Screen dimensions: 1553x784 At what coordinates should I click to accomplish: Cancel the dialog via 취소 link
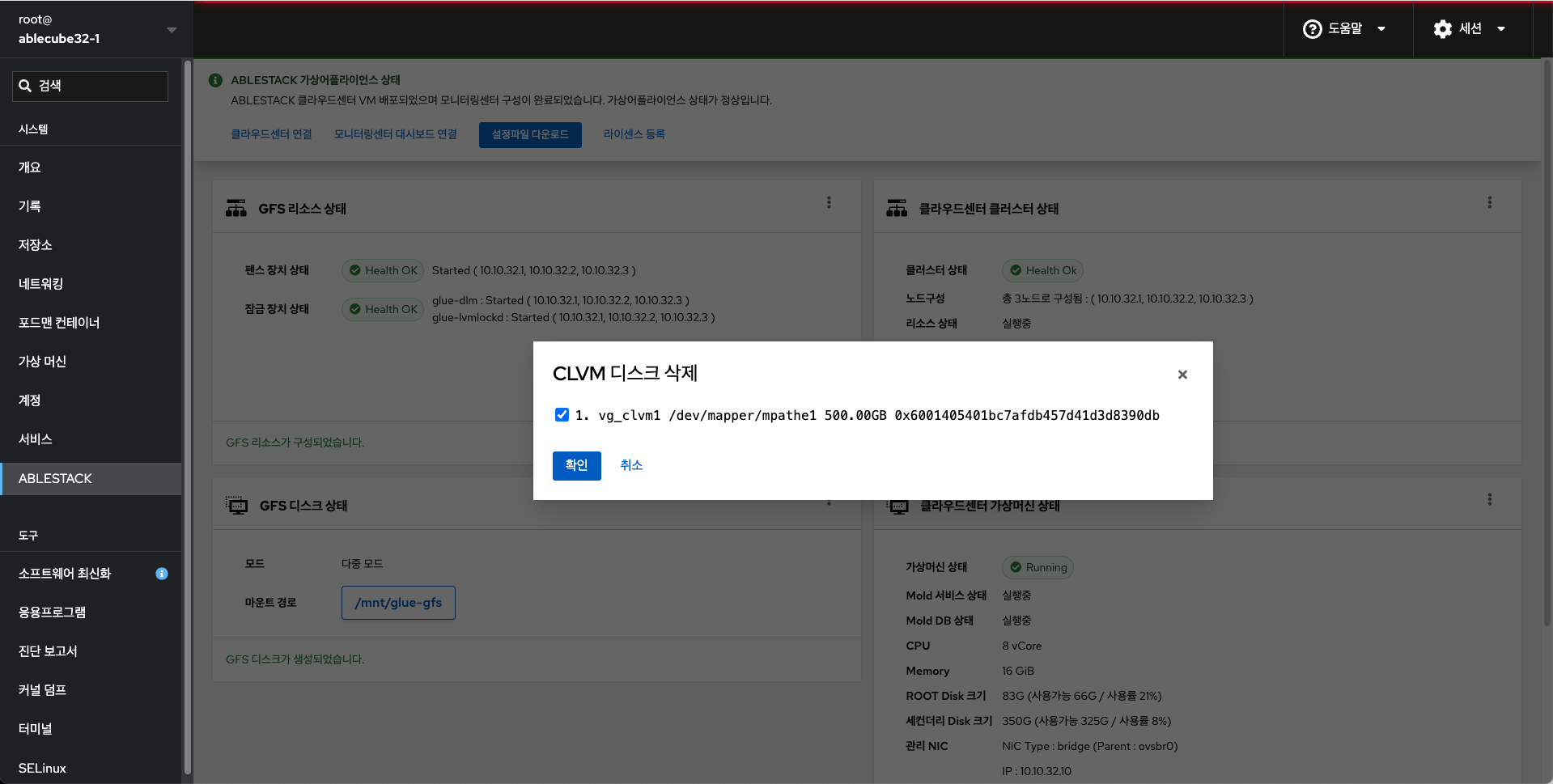[631, 465]
